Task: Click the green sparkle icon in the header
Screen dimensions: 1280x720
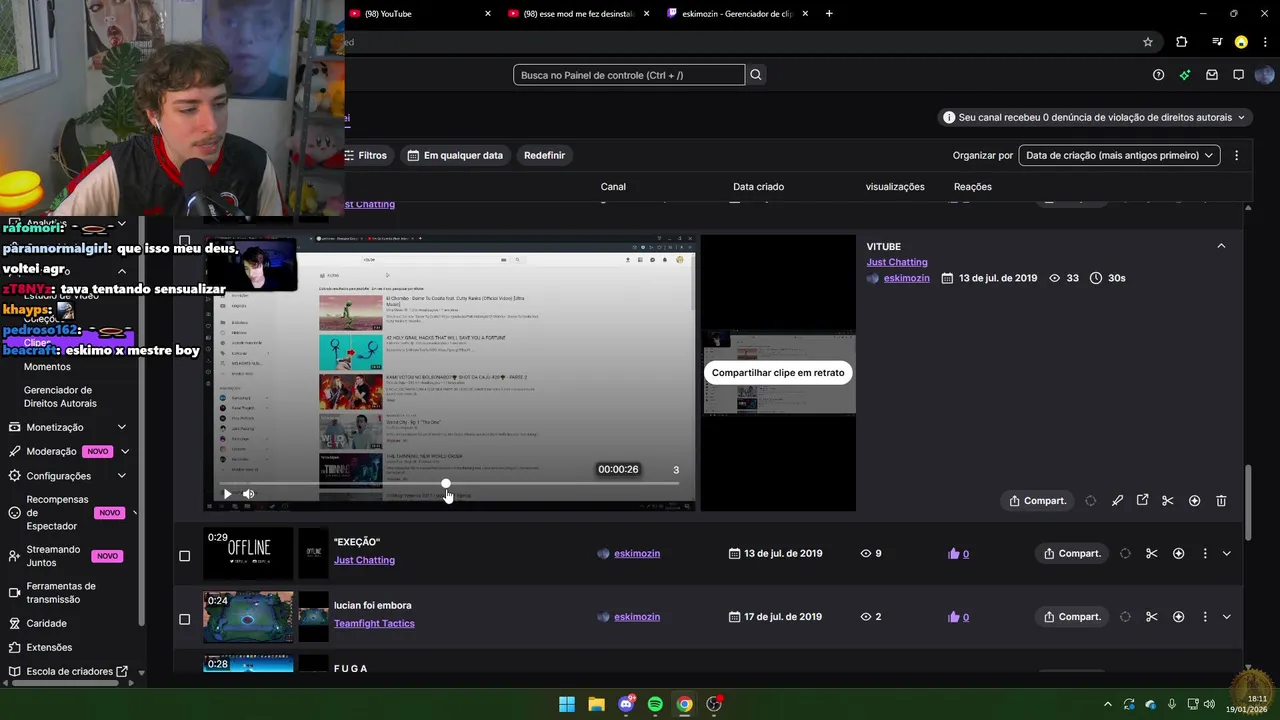Action: 1185,75
